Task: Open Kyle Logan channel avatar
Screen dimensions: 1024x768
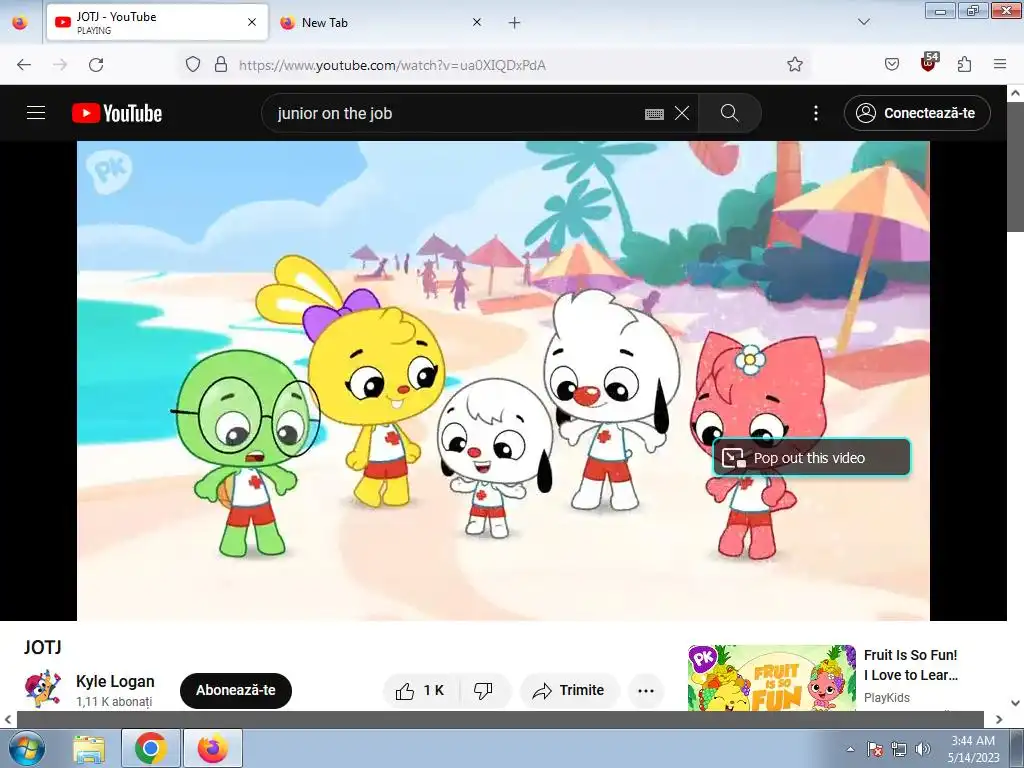Action: click(x=43, y=688)
